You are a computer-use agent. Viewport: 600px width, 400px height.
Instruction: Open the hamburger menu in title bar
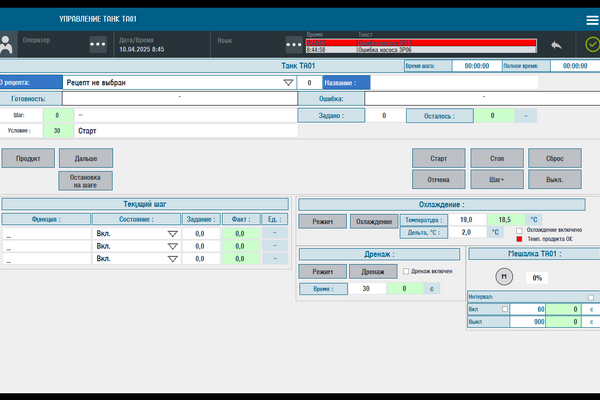[x=592, y=20]
